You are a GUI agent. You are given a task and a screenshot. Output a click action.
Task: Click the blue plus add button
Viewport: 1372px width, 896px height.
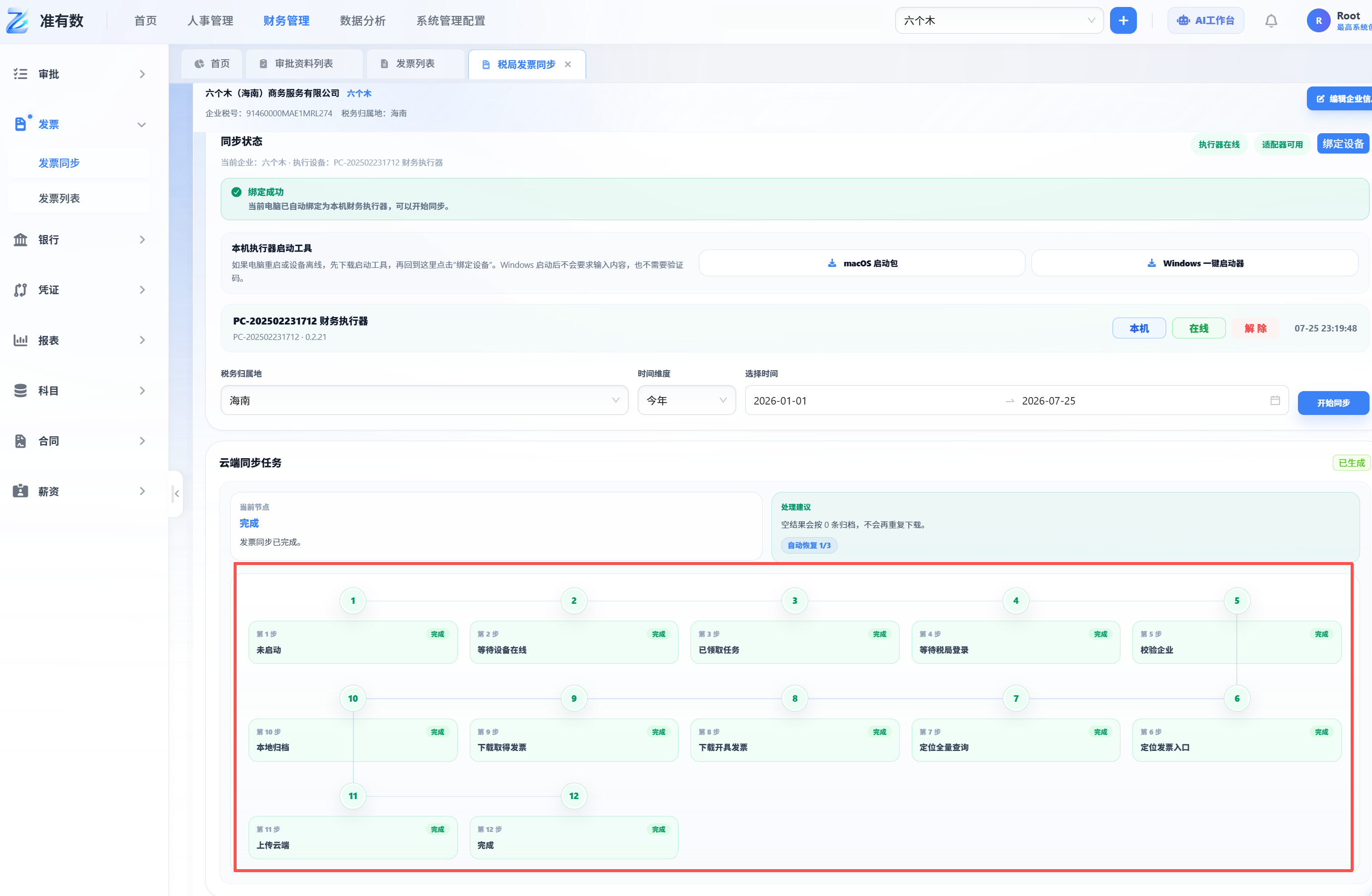click(1123, 21)
